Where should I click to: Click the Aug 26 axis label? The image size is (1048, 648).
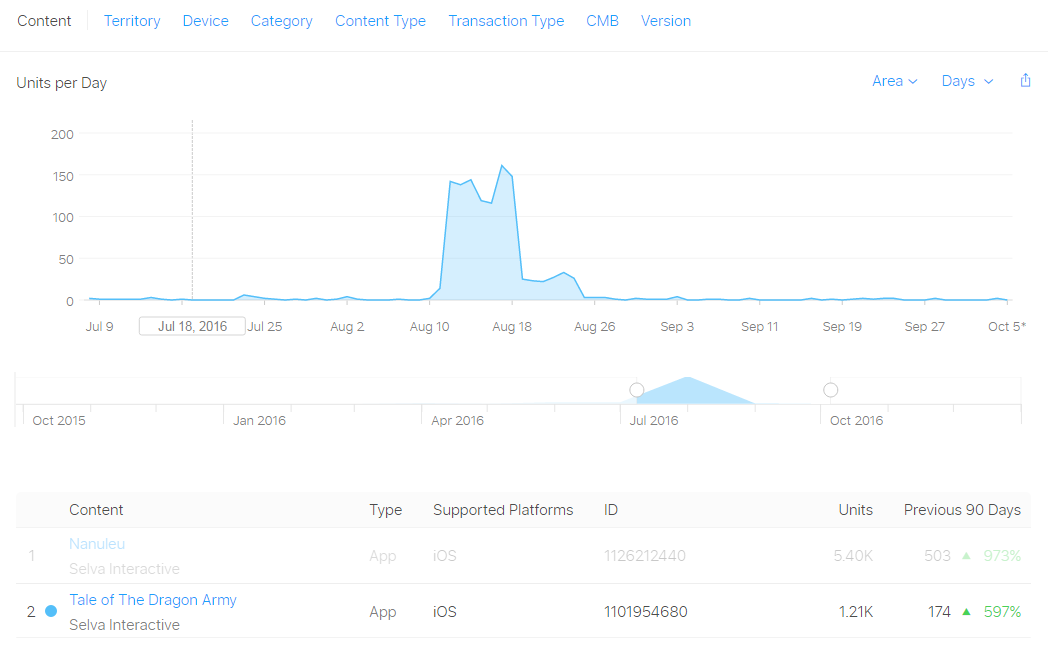[594, 327]
